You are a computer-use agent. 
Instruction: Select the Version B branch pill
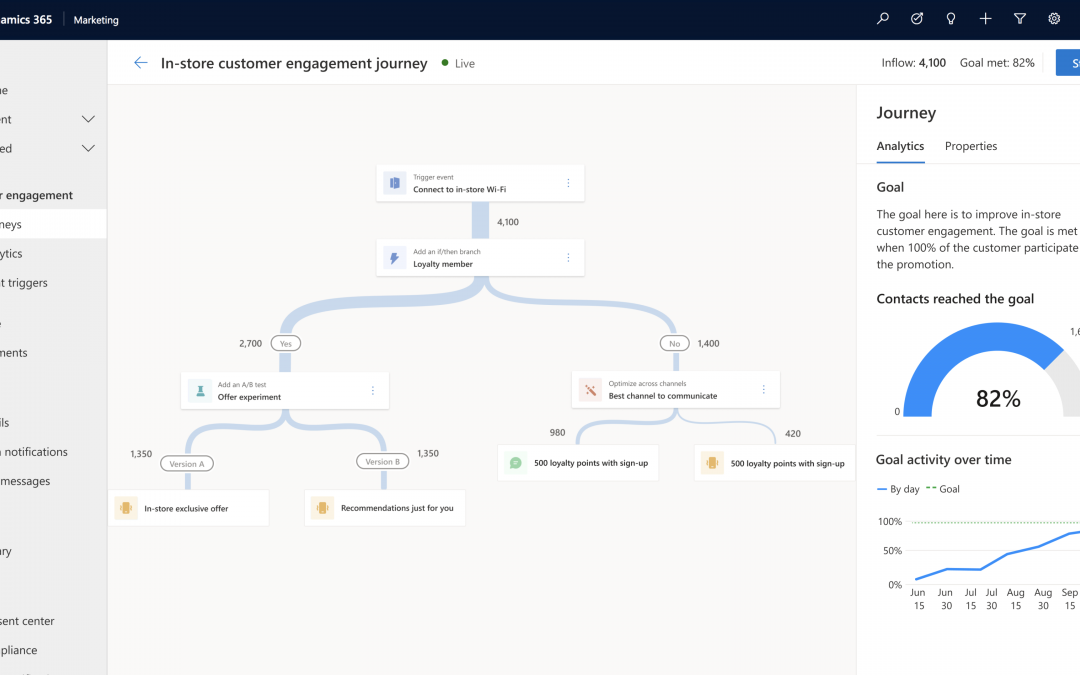click(x=382, y=461)
